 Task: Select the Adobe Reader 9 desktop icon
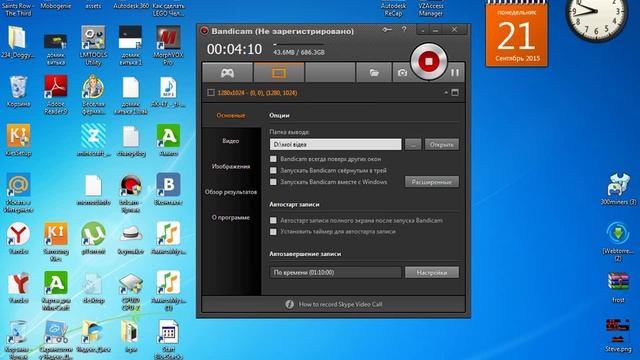(56, 95)
